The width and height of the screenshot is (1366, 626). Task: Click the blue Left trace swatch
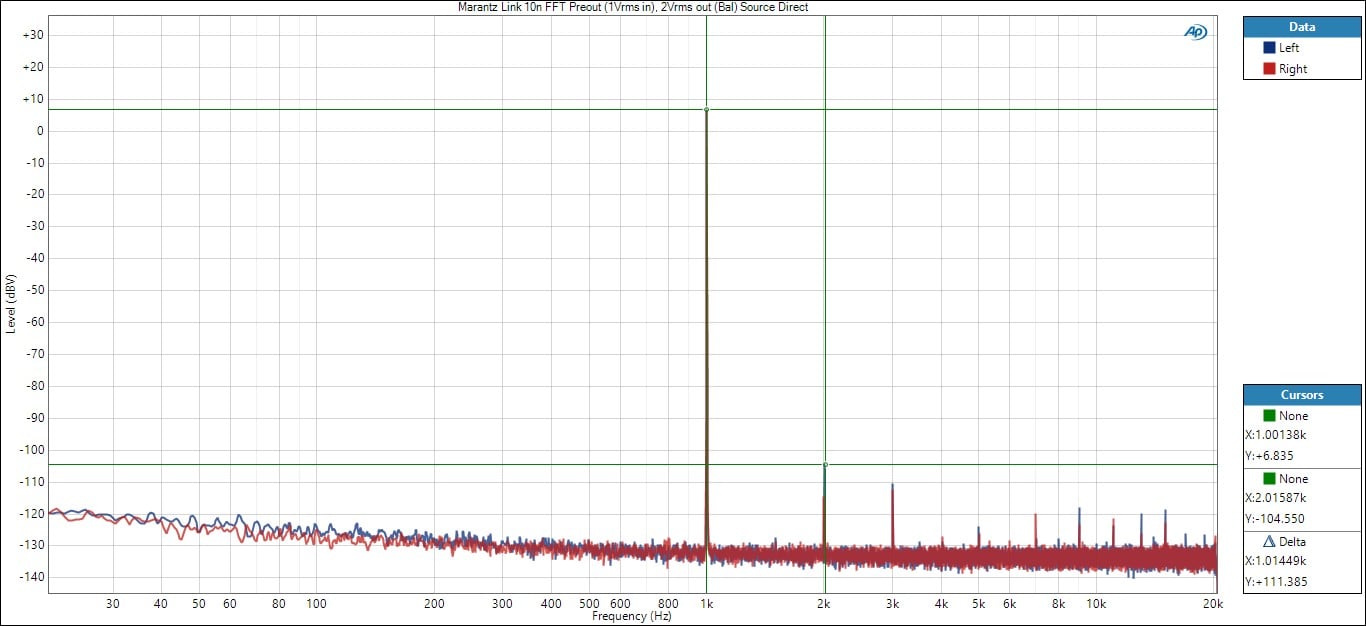click(1268, 48)
